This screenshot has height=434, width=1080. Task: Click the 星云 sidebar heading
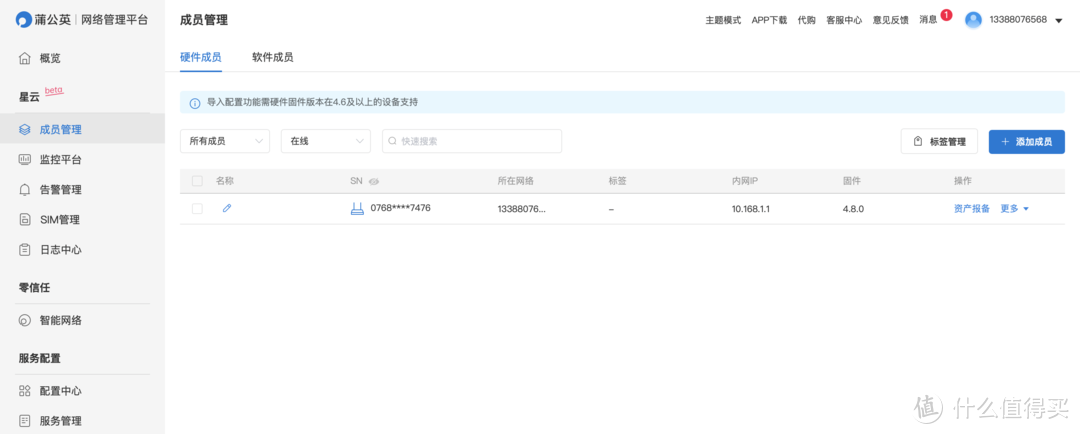pos(29,97)
